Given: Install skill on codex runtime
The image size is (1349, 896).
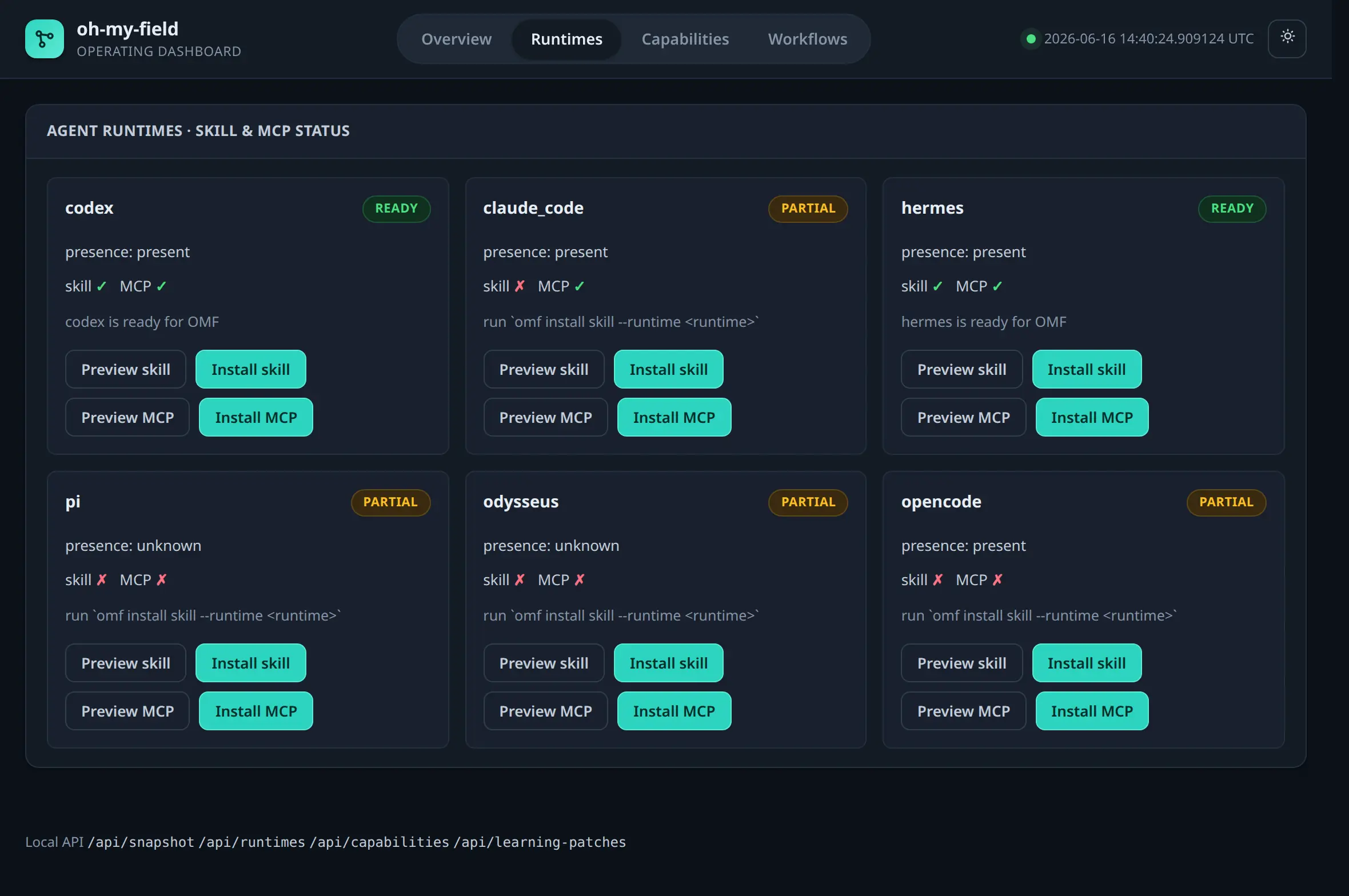Looking at the screenshot, I should (x=250, y=369).
